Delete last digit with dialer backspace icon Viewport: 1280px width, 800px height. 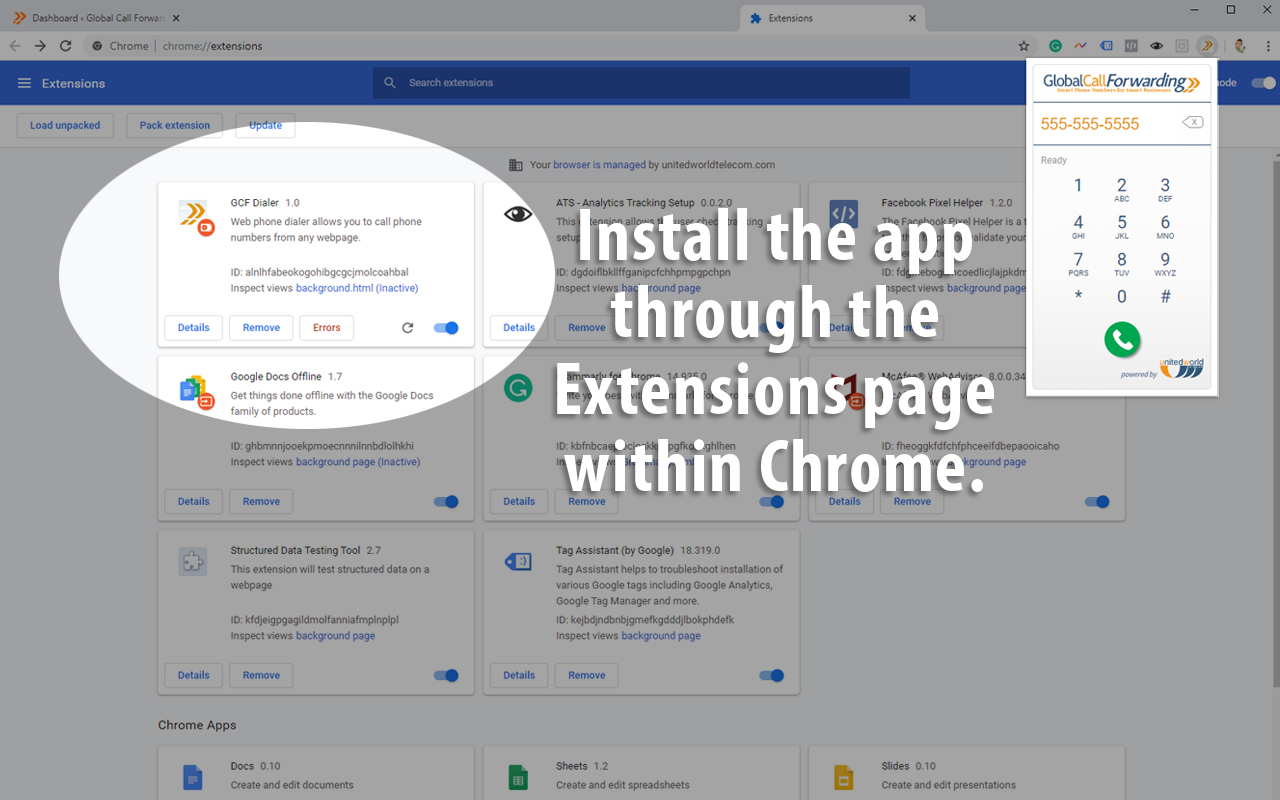click(1192, 123)
